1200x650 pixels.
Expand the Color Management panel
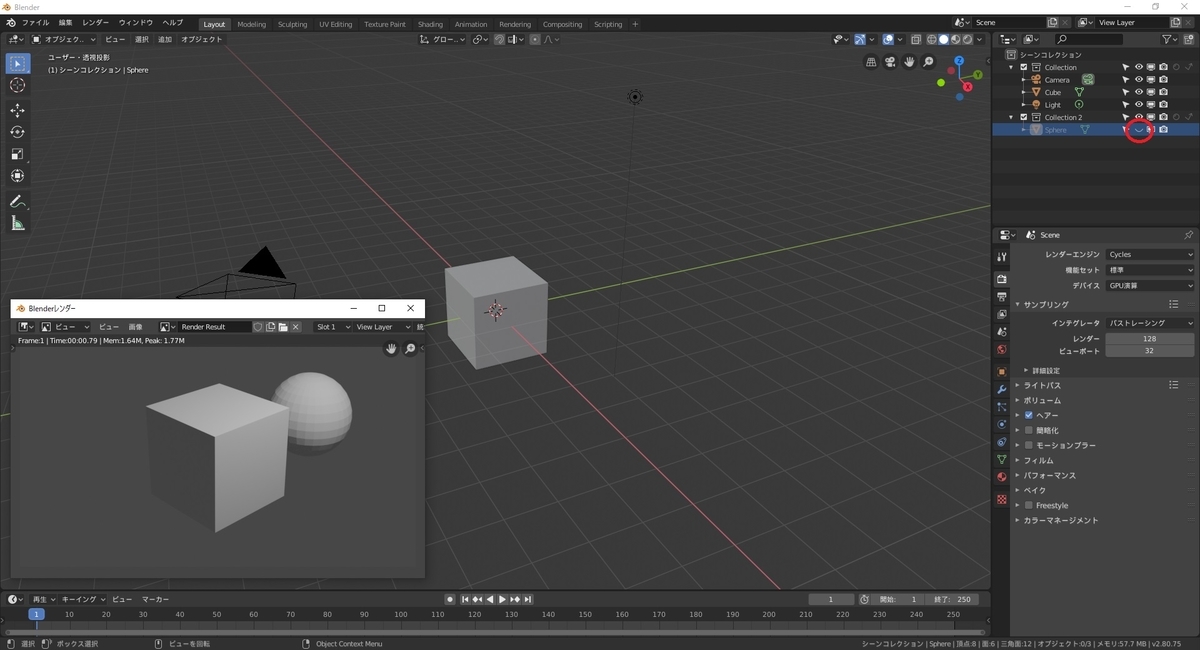pyautogui.click(x=1060, y=520)
